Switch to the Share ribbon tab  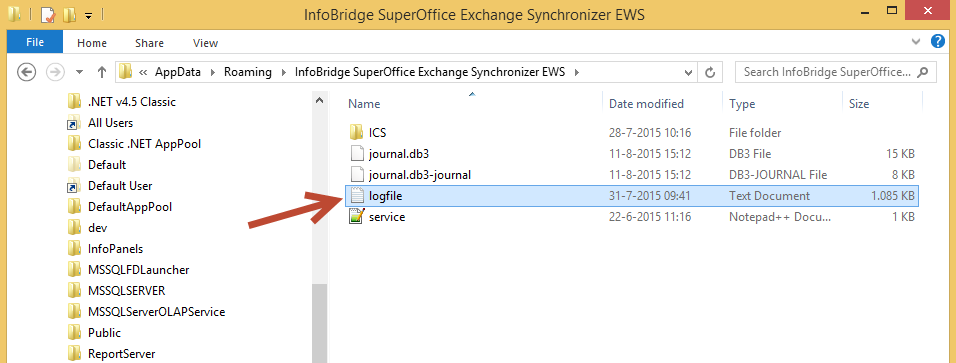click(x=149, y=43)
